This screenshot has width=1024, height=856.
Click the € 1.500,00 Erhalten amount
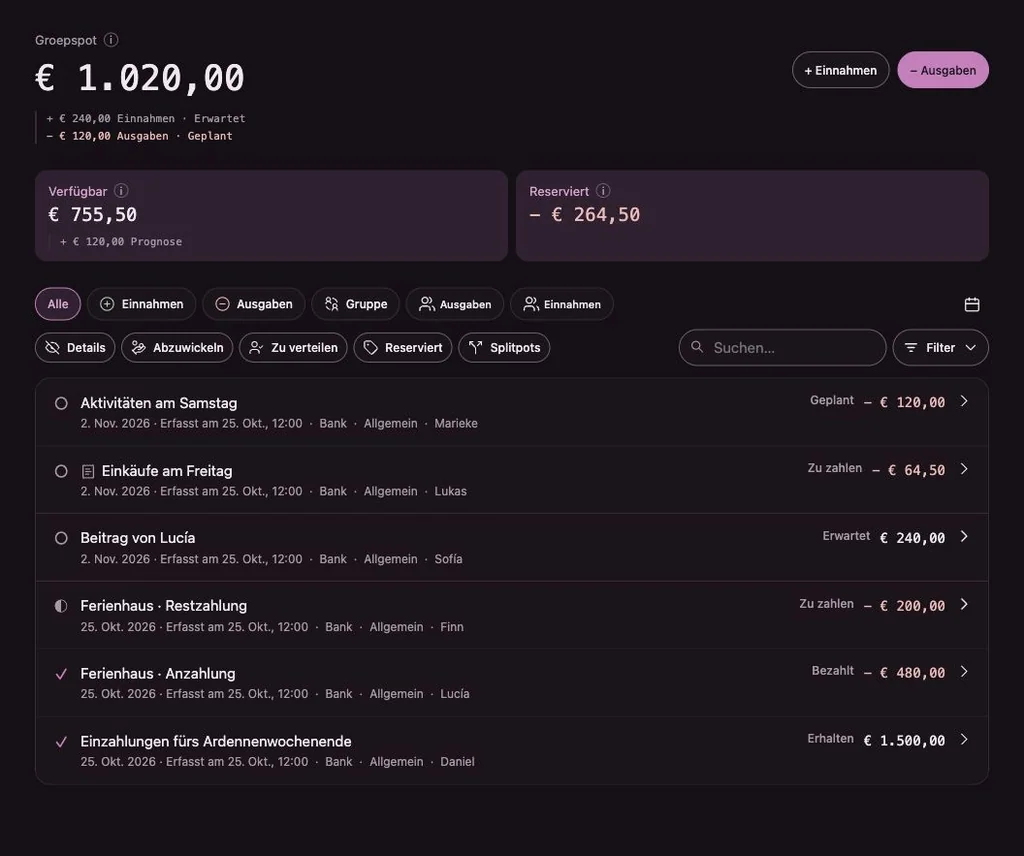[904, 740]
